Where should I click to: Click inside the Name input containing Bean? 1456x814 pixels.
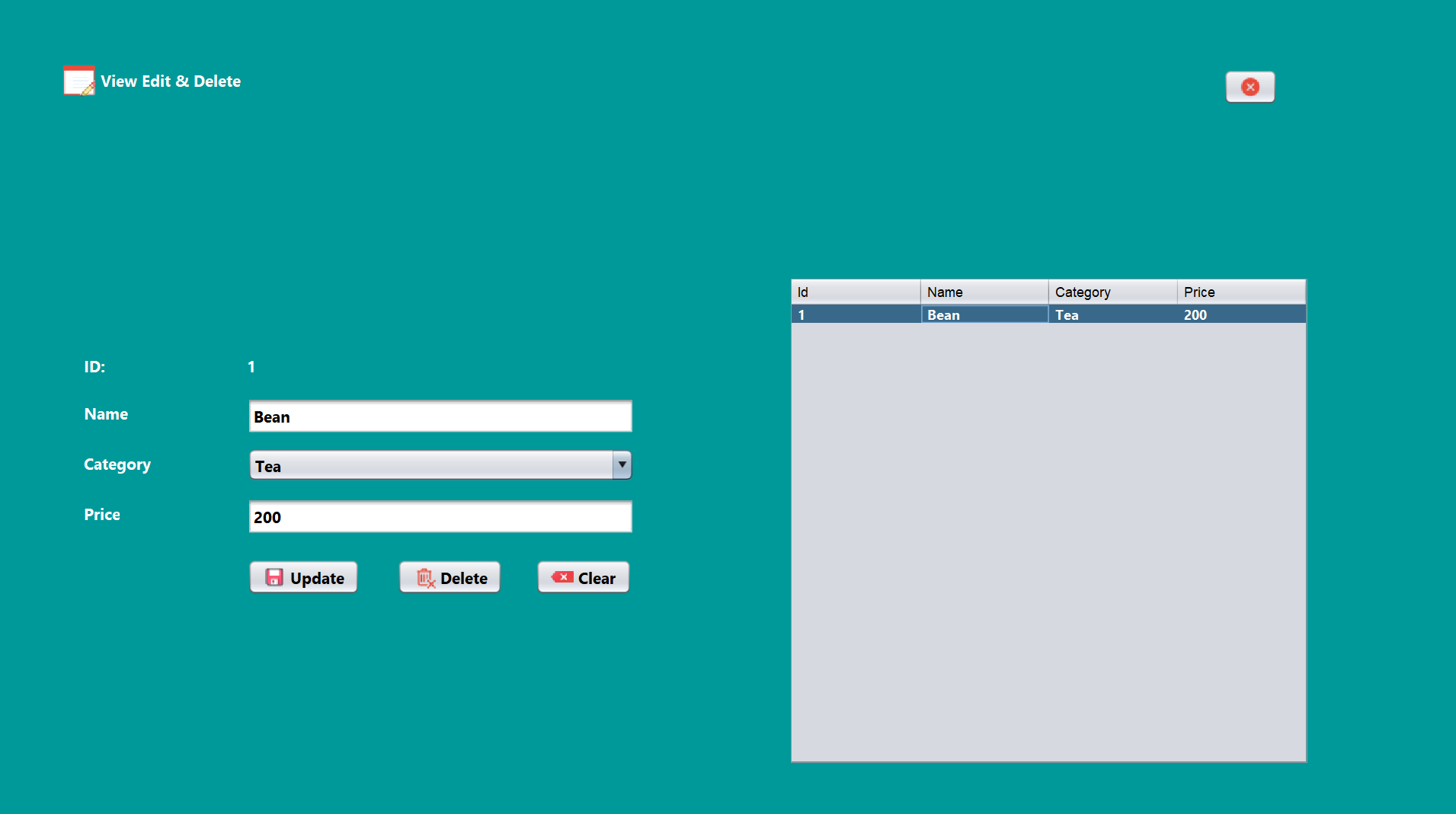[x=440, y=416]
